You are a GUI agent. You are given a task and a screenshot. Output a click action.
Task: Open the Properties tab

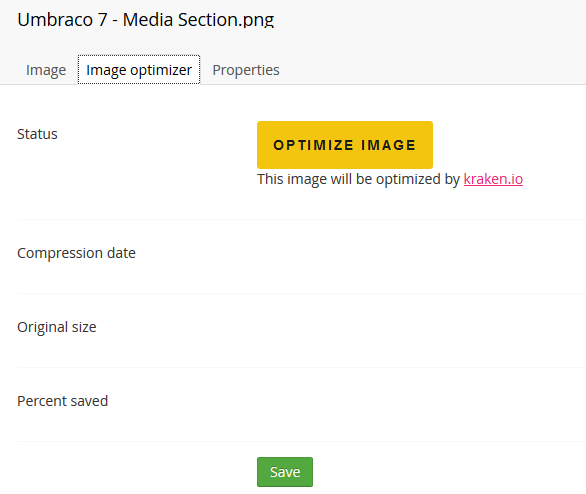tap(246, 70)
